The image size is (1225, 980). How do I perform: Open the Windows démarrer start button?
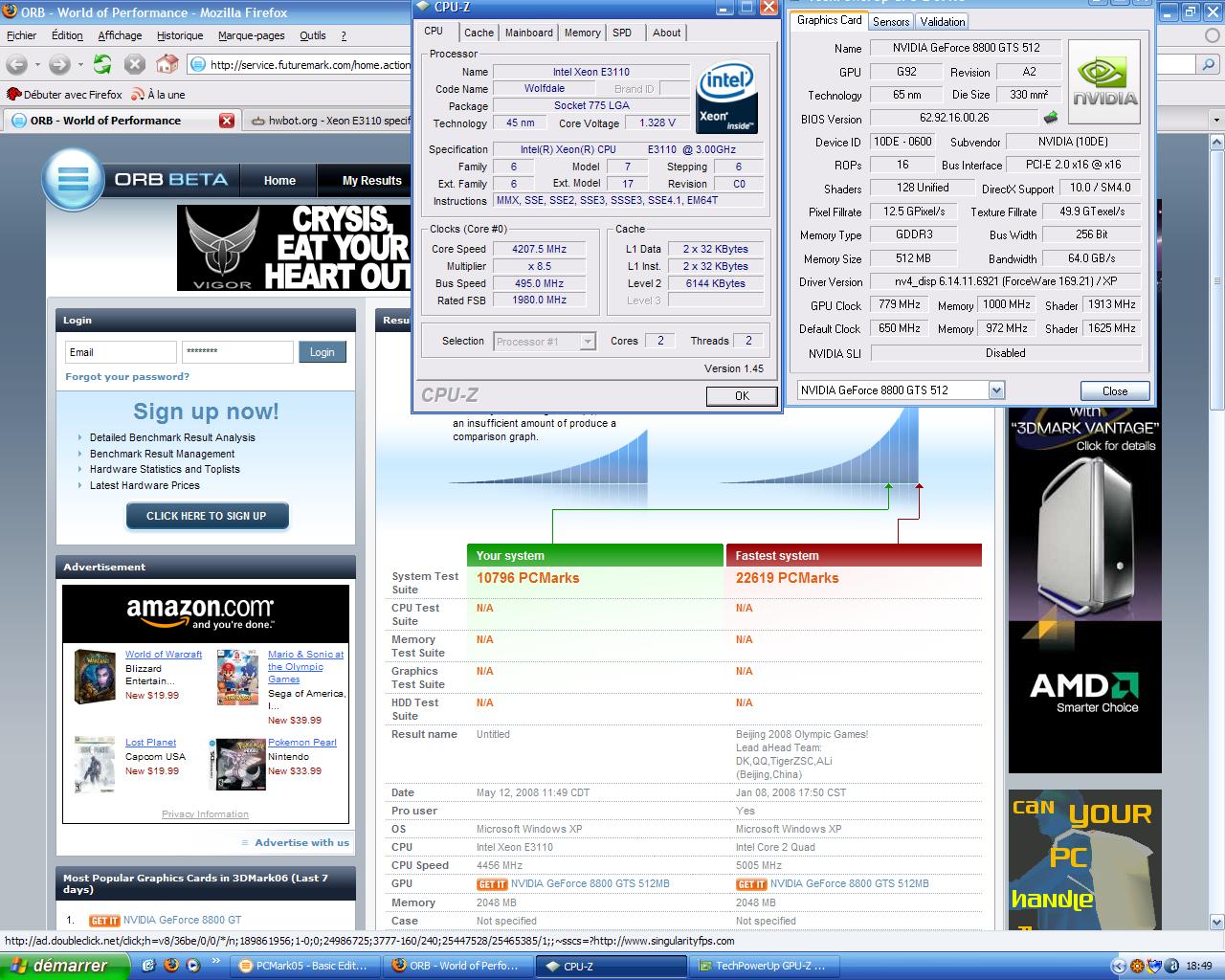click(x=64, y=966)
